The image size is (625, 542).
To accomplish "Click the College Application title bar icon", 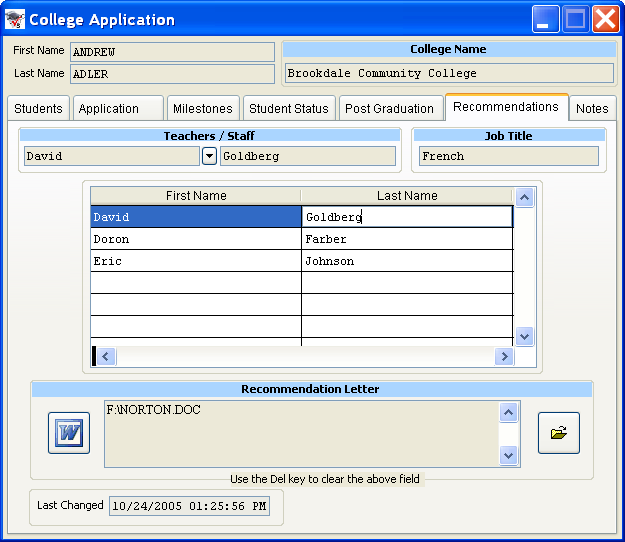I will click(15, 19).
